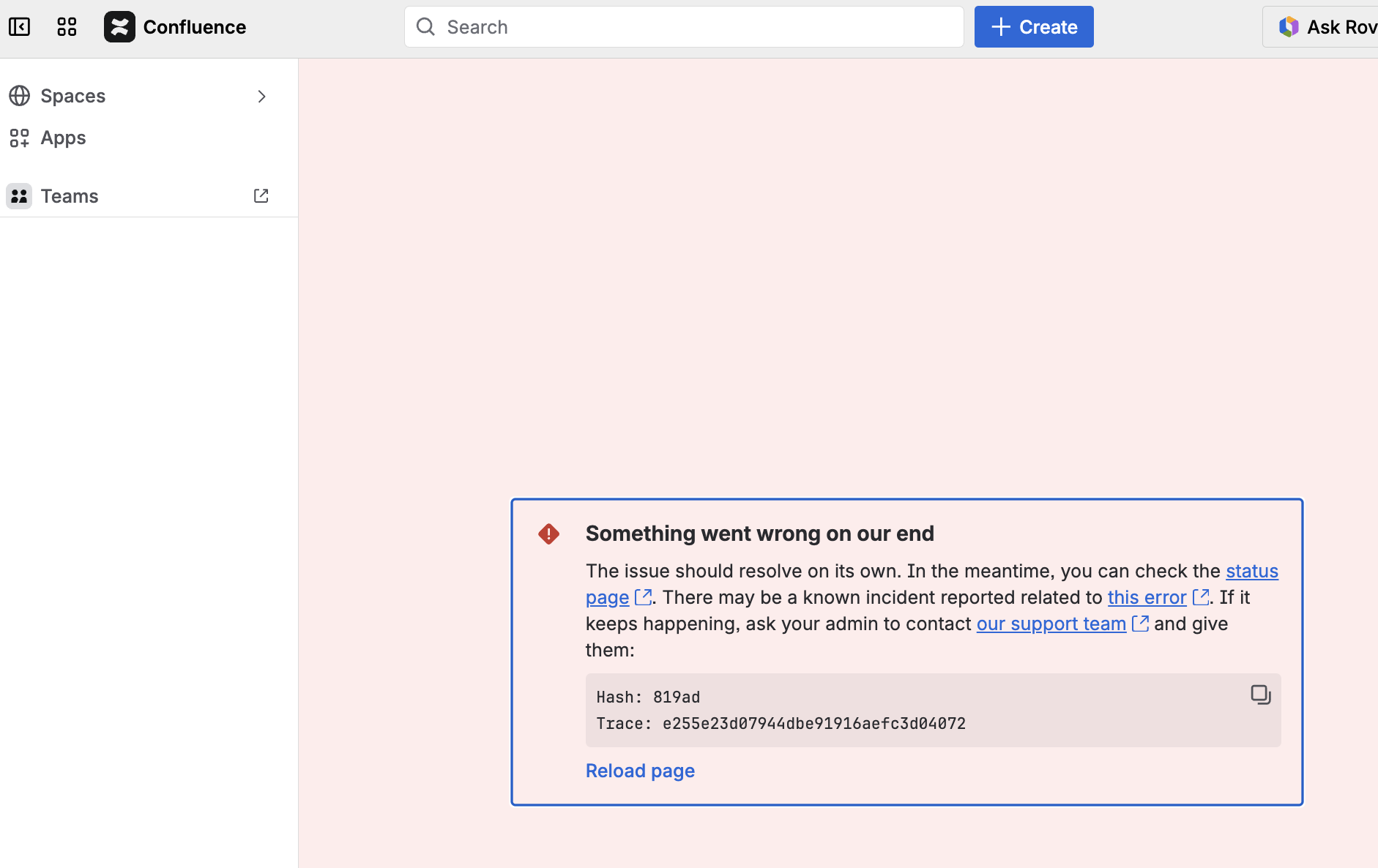
Task: Click the Confluence logo icon
Action: (119, 27)
